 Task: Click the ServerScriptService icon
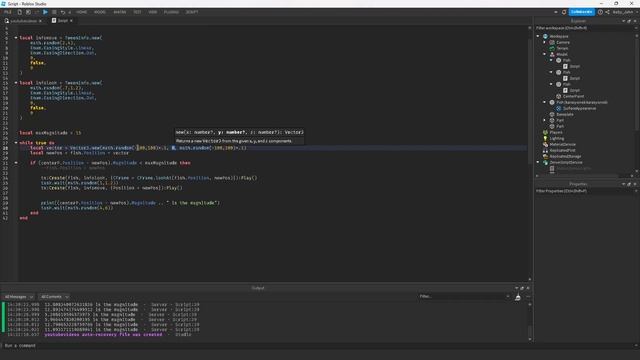545,162
